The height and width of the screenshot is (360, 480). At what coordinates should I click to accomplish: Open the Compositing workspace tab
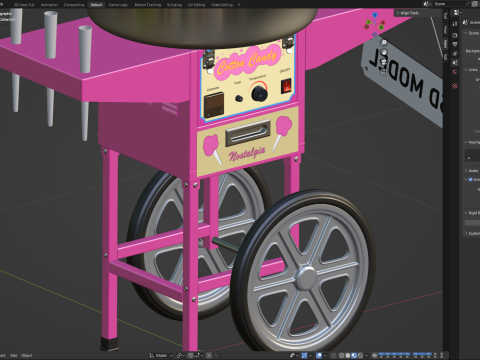pyautogui.click(x=74, y=5)
